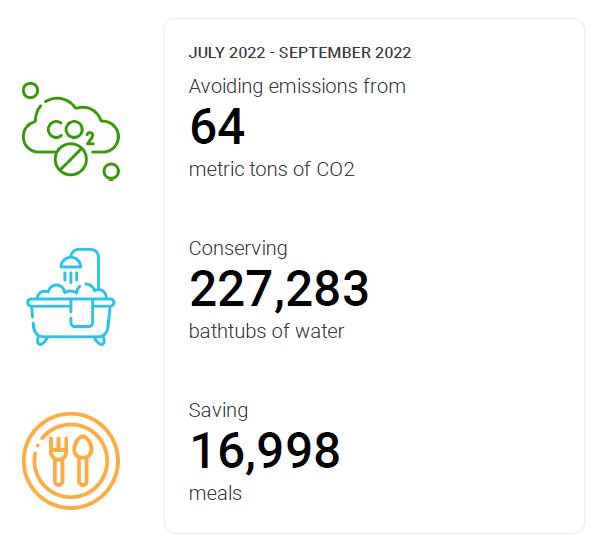Click the 16,998 figure

(264, 451)
